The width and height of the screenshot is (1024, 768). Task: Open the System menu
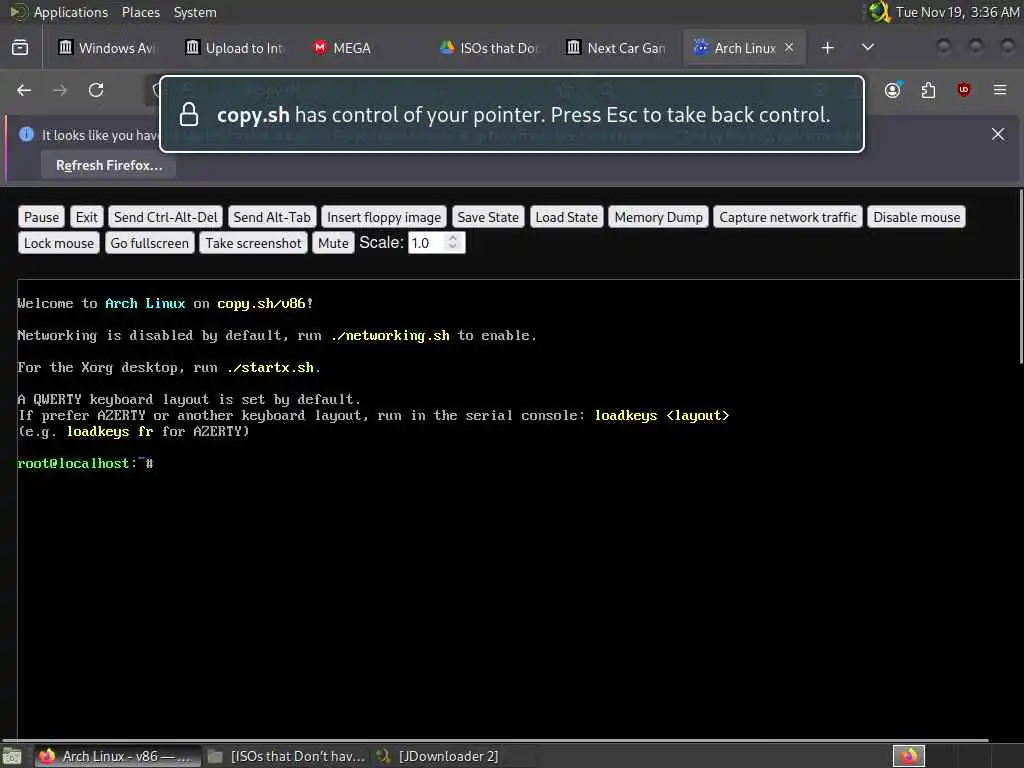(195, 12)
